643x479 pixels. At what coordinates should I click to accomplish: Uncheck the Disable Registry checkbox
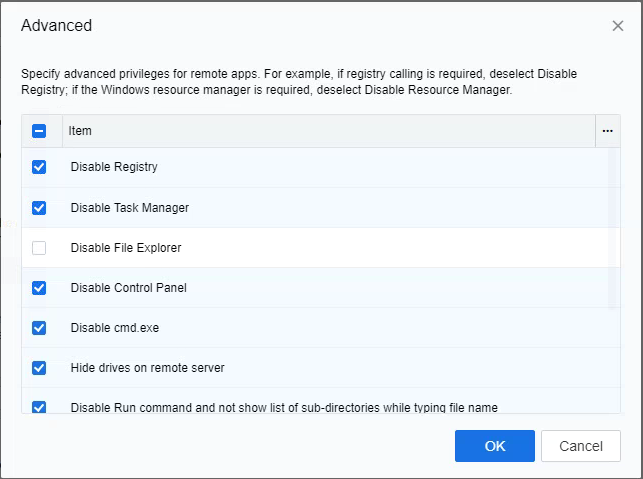(39, 167)
